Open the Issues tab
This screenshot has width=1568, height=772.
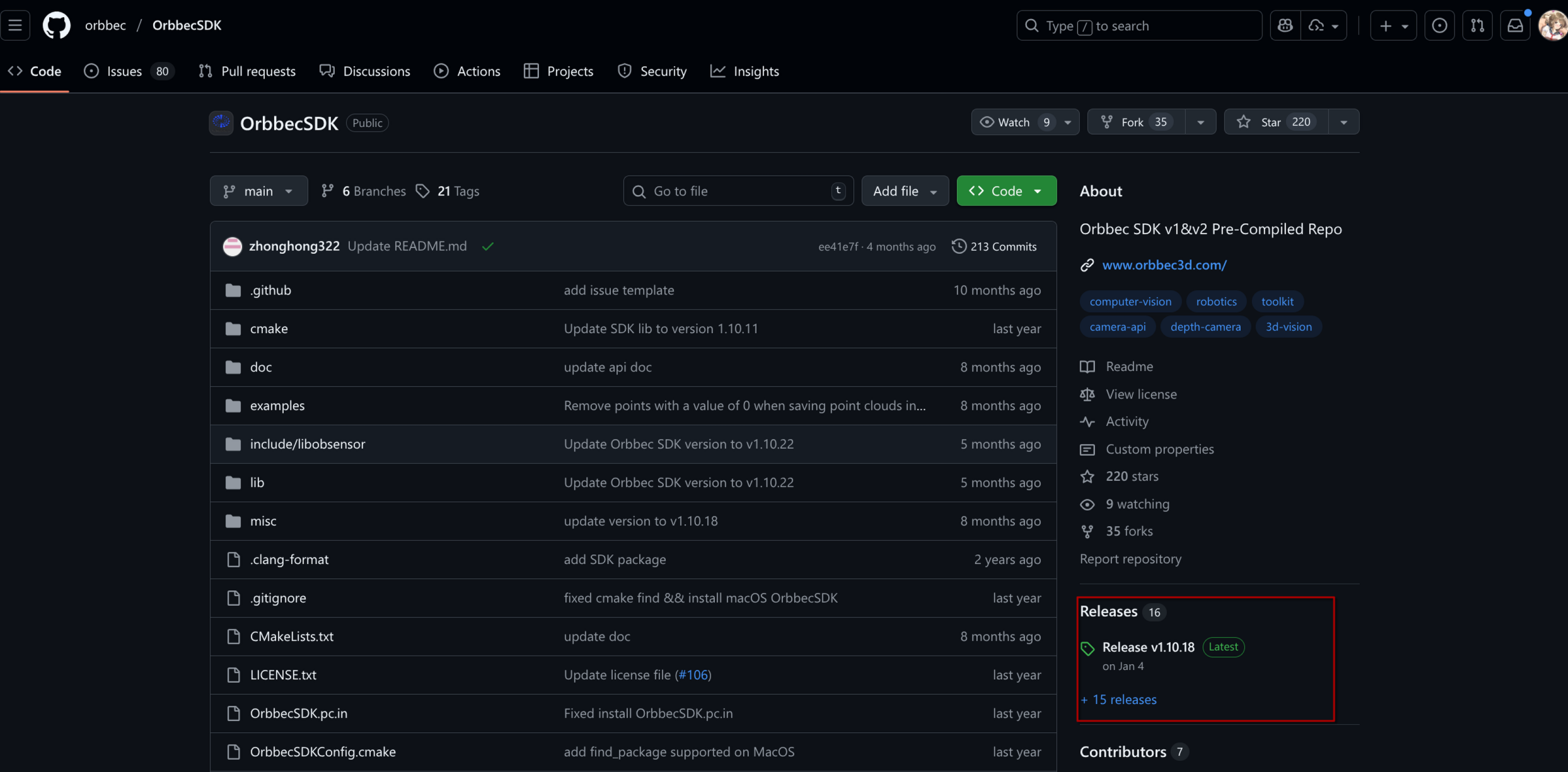pos(129,71)
